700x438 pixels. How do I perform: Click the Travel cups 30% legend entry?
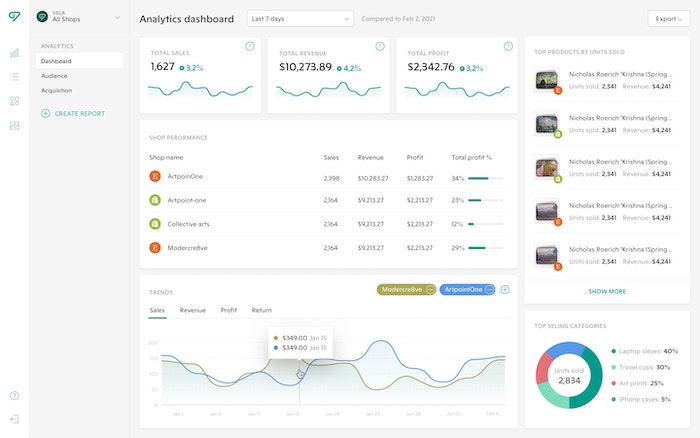641,367
